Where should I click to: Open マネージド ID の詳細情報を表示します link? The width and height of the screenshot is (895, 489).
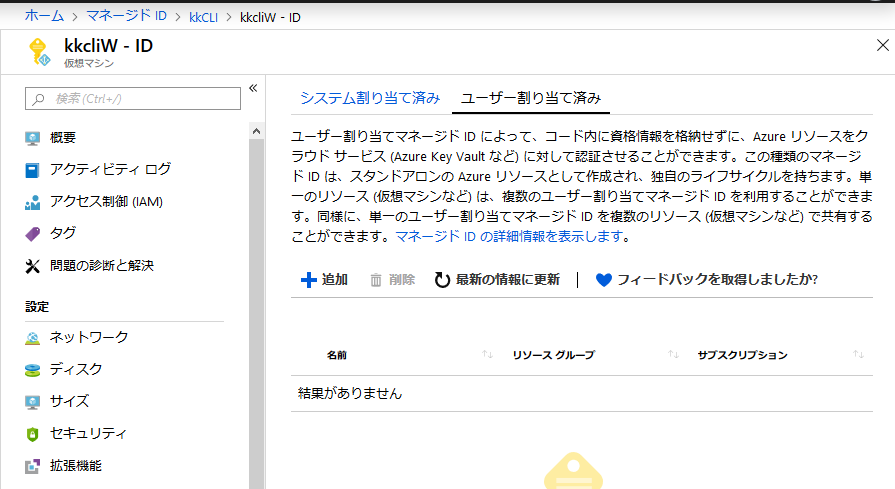click(x=510, y=236)
